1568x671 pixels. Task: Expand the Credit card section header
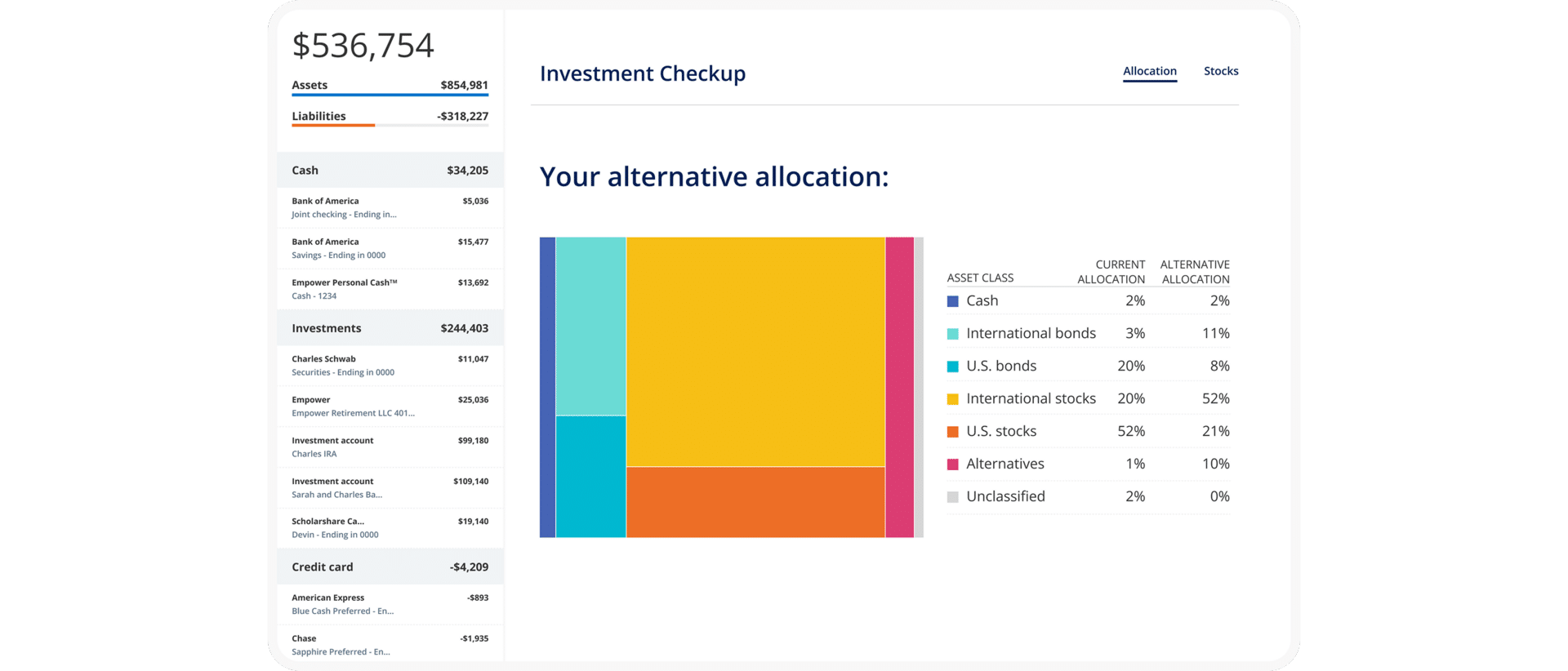tap(390, 567)
